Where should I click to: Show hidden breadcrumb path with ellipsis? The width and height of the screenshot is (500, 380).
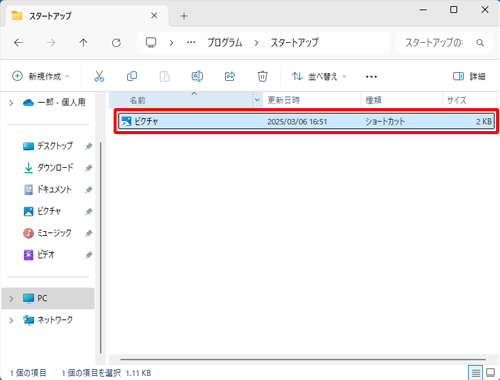[x=191, y=43]
